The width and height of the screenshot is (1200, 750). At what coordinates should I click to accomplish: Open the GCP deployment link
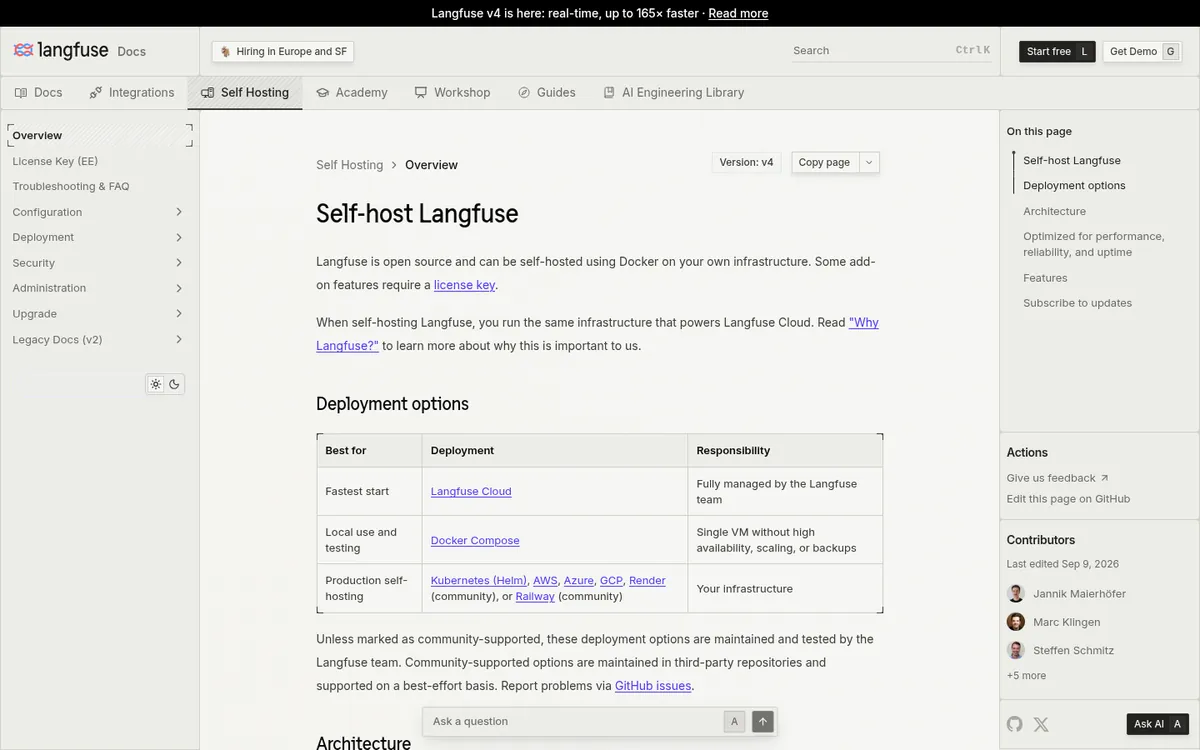click(x=611, y=580)
